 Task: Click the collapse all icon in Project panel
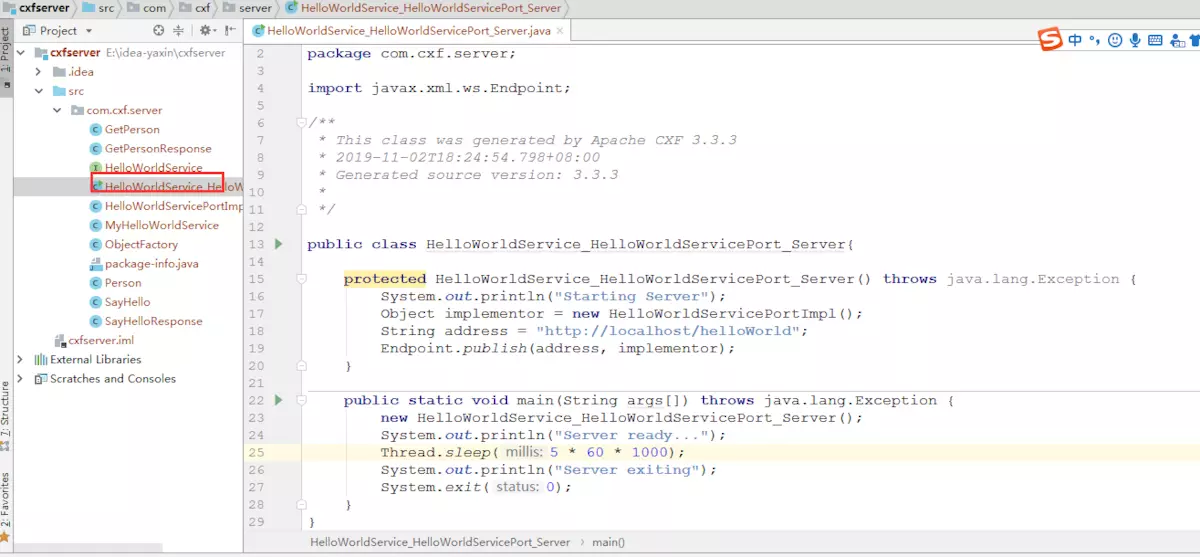179,31
